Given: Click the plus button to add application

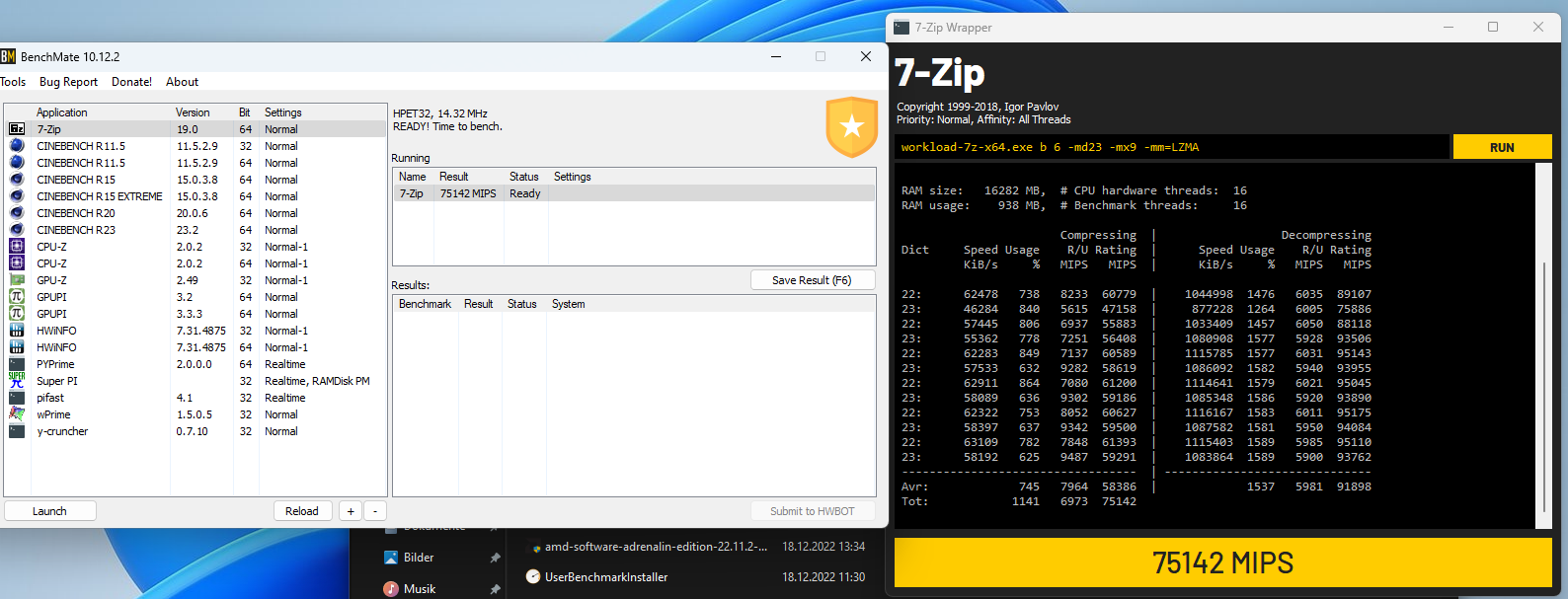Looking at the screenshot, I should [351, 511].
